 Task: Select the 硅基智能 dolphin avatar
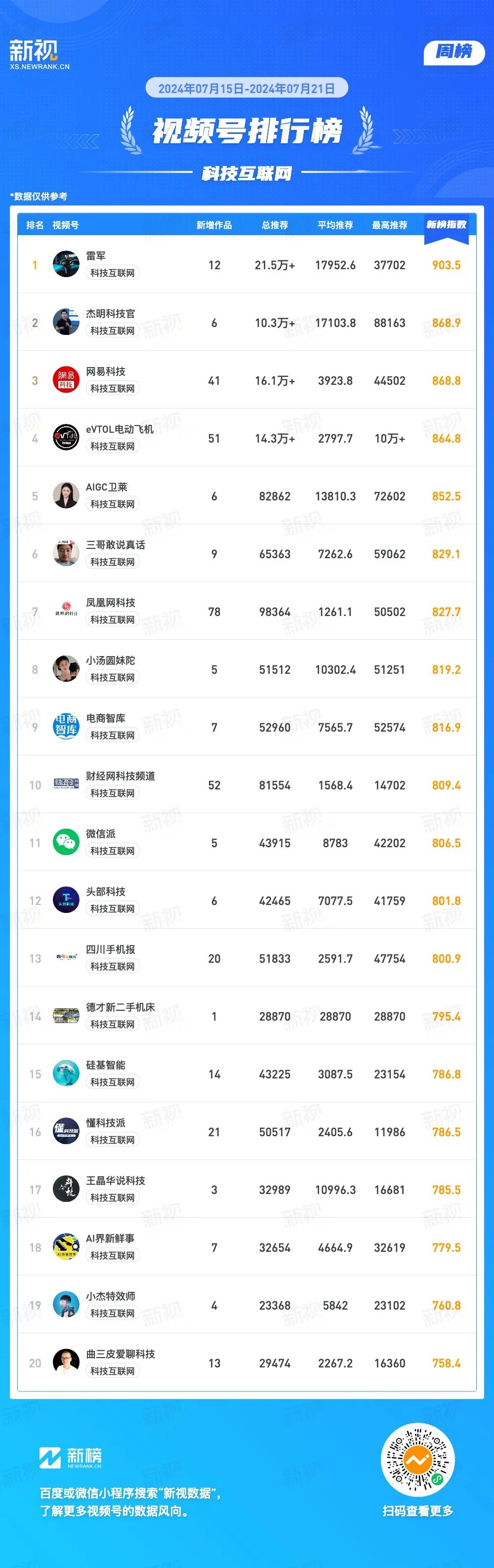(66, 1074)
